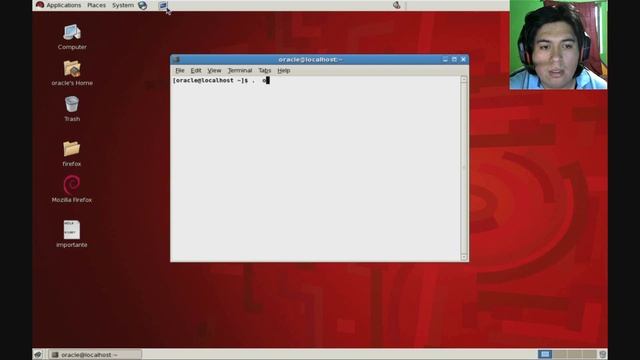
Task: Close the oracle@localhost terminal window
Action: [463, 60]
